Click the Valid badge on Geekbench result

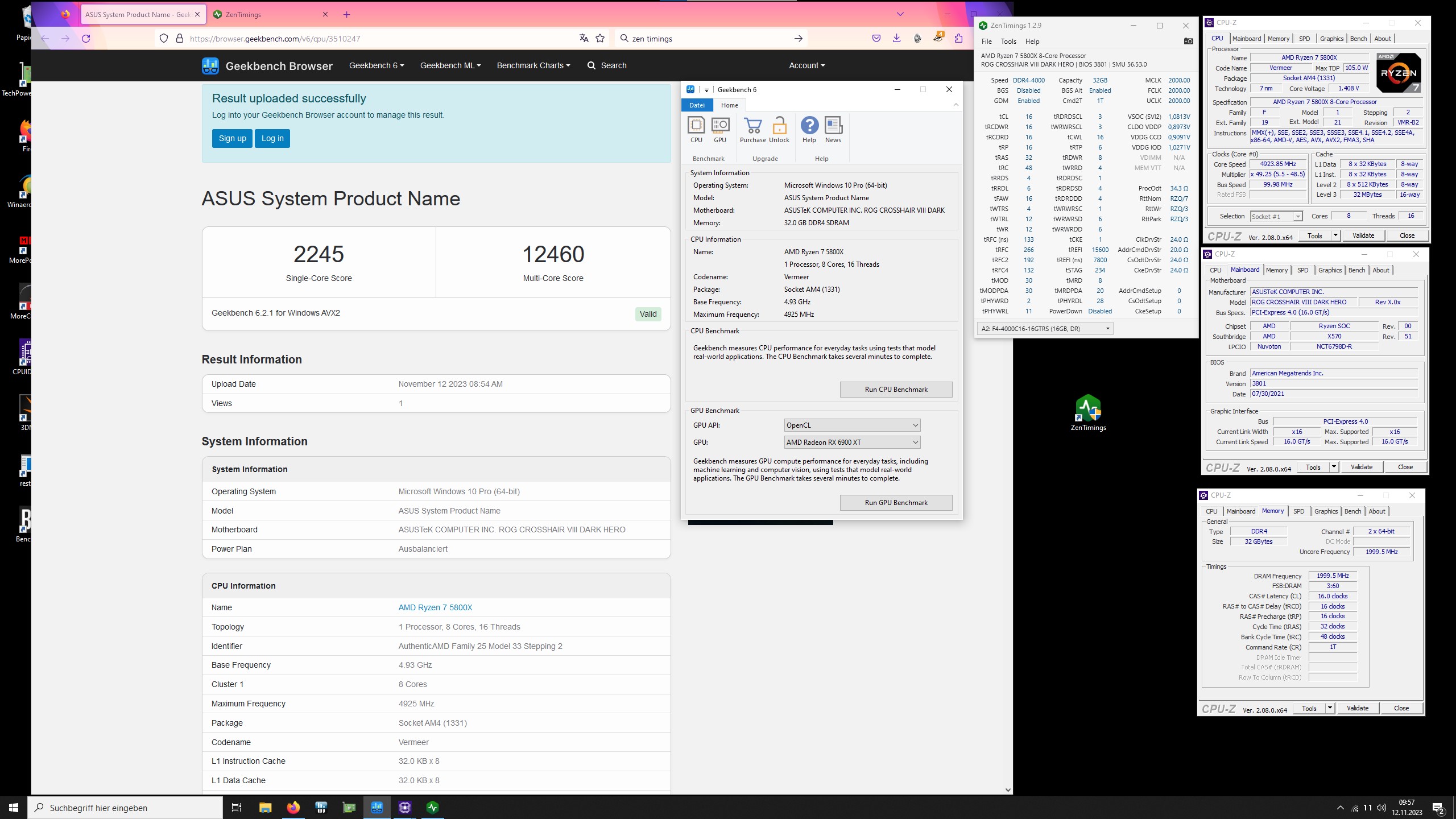[648, 314]
